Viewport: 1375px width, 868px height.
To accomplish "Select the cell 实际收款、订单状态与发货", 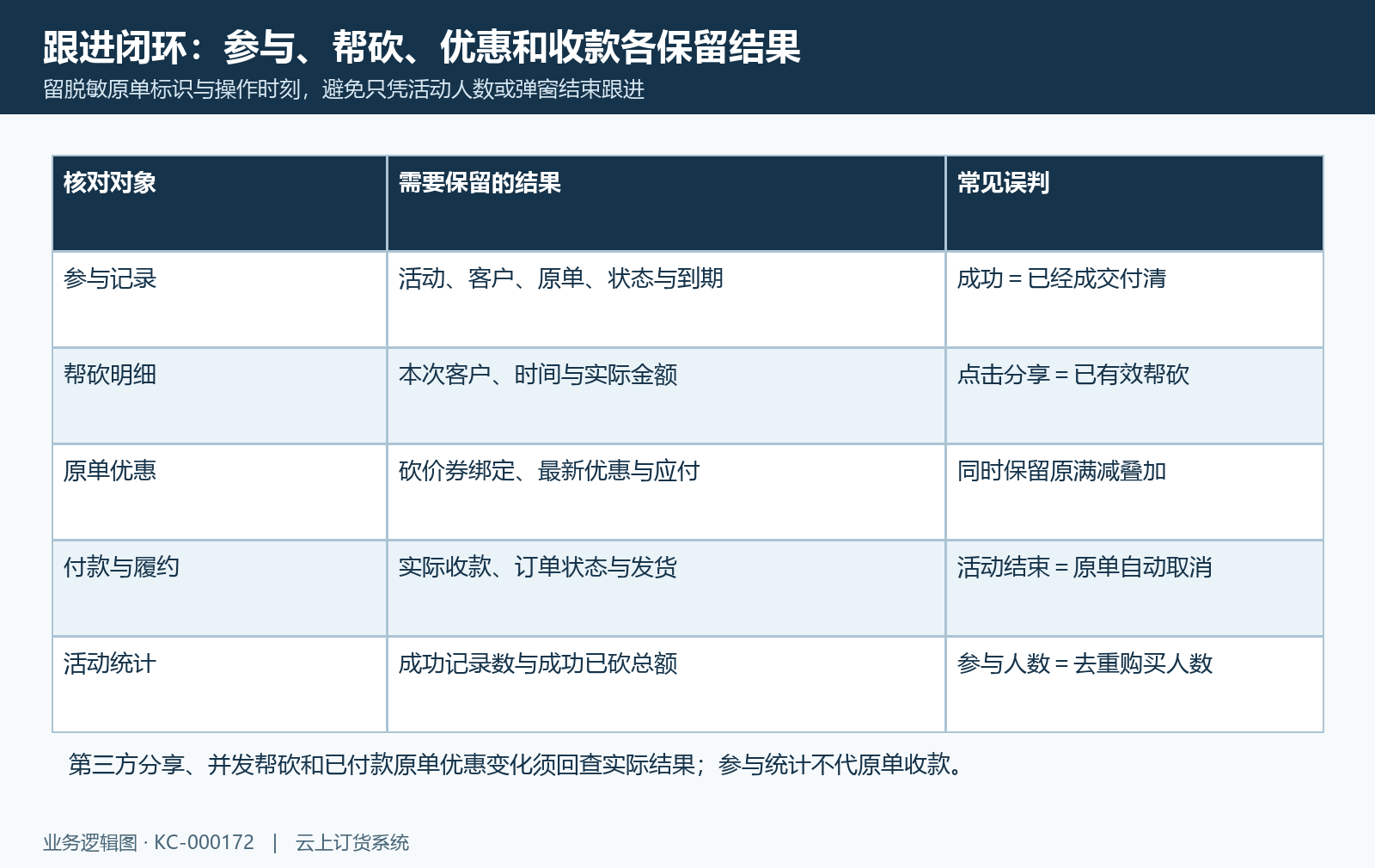I will pyautogui.click(x=666, y=589).
